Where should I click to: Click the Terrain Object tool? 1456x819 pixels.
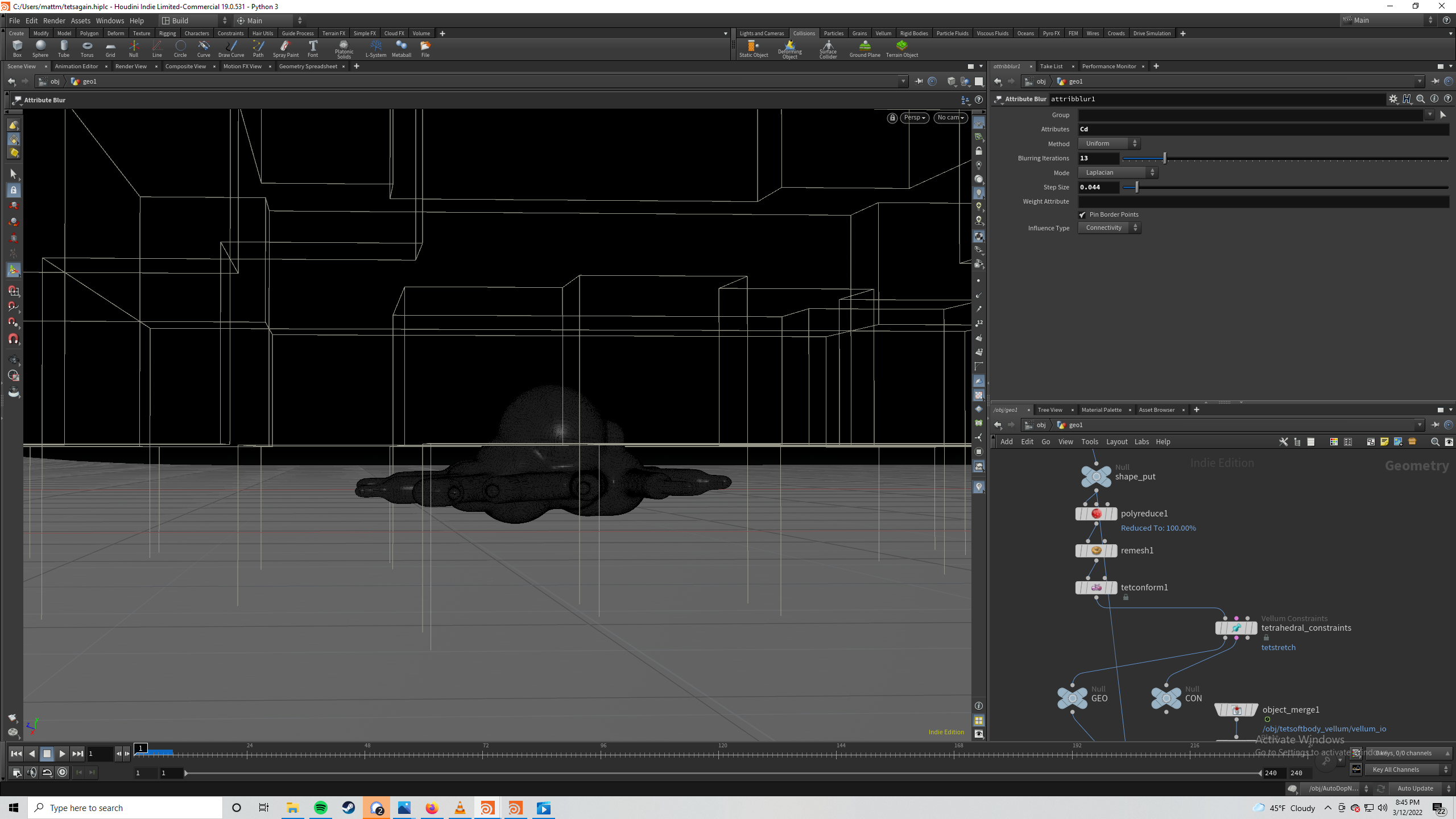pyautogui.click(x=901, y=48)
